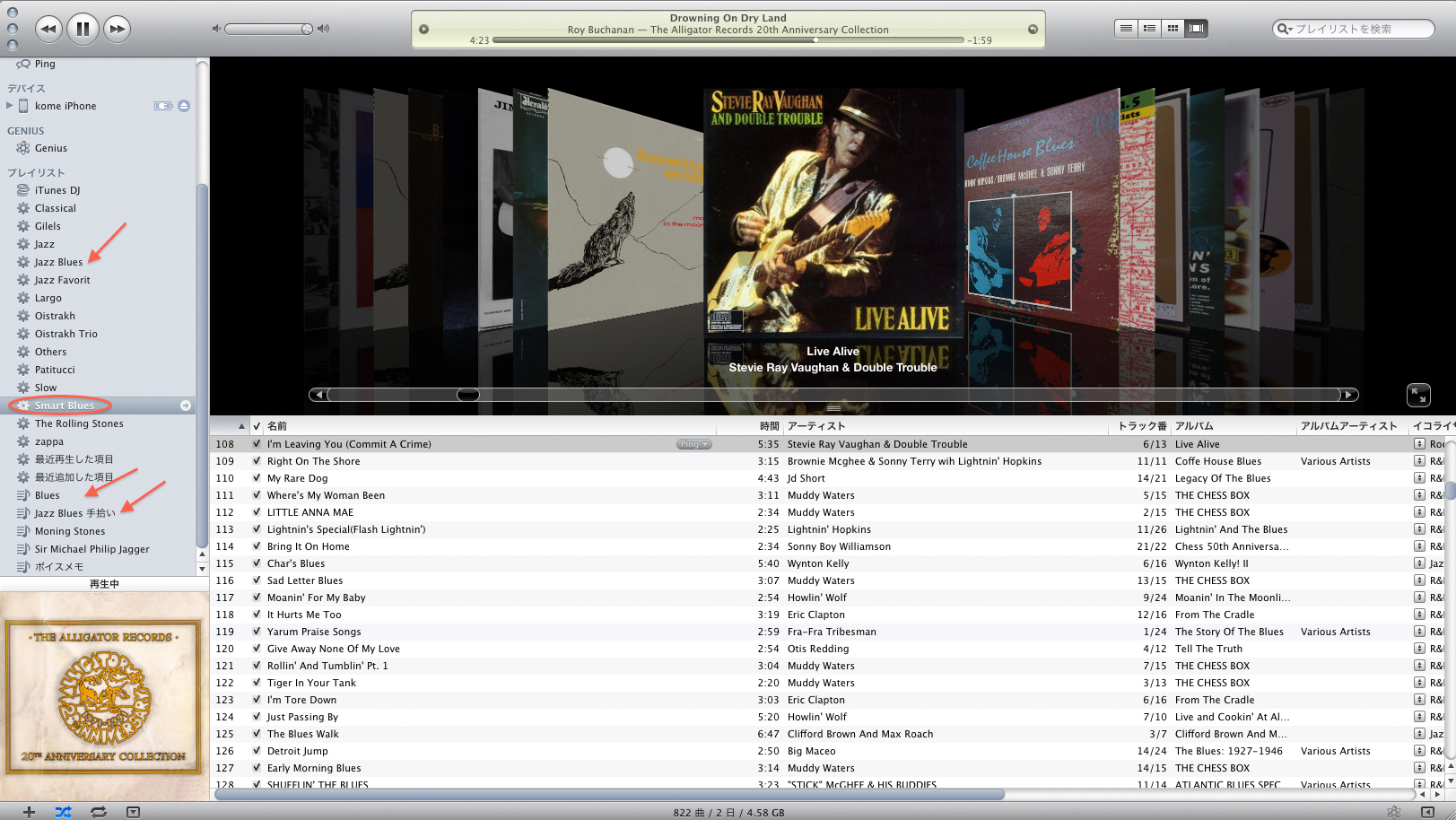
Task: Switch to album list view
Action: [x=1149, y=29]
